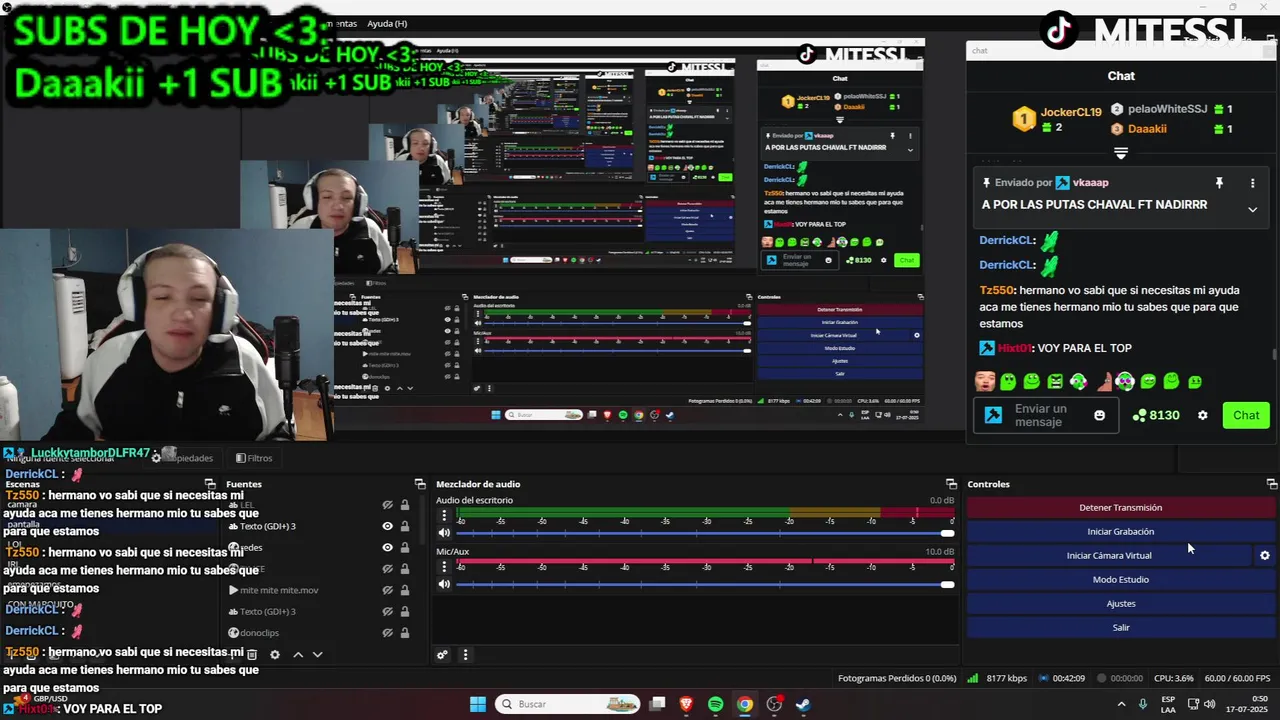Image resolution: width=1280 pixels, height=720 pixels.
Task: Click Detener Transmisión button
Action: (1120, 507)
